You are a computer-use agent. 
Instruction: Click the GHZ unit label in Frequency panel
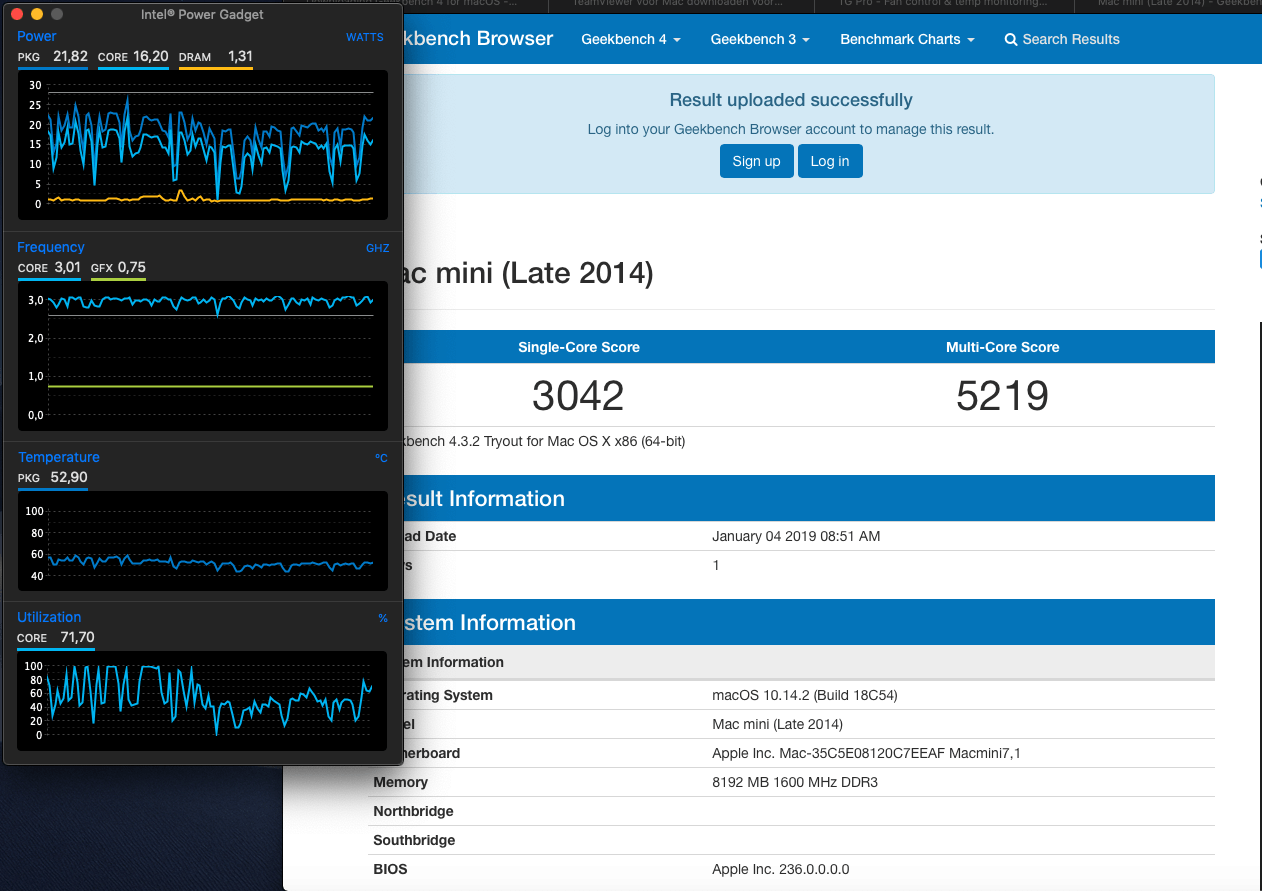point(378,248)
